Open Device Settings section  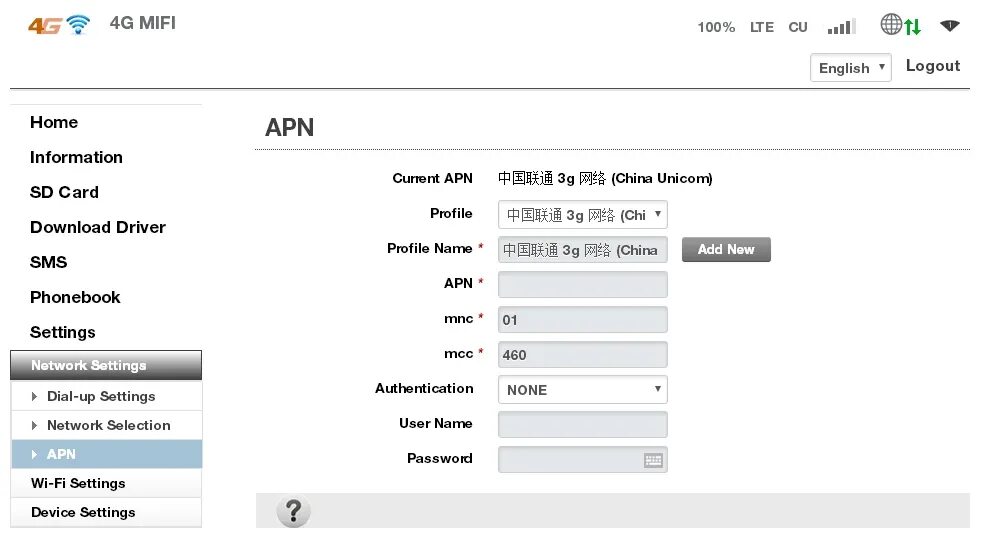[x=106, y=512]
